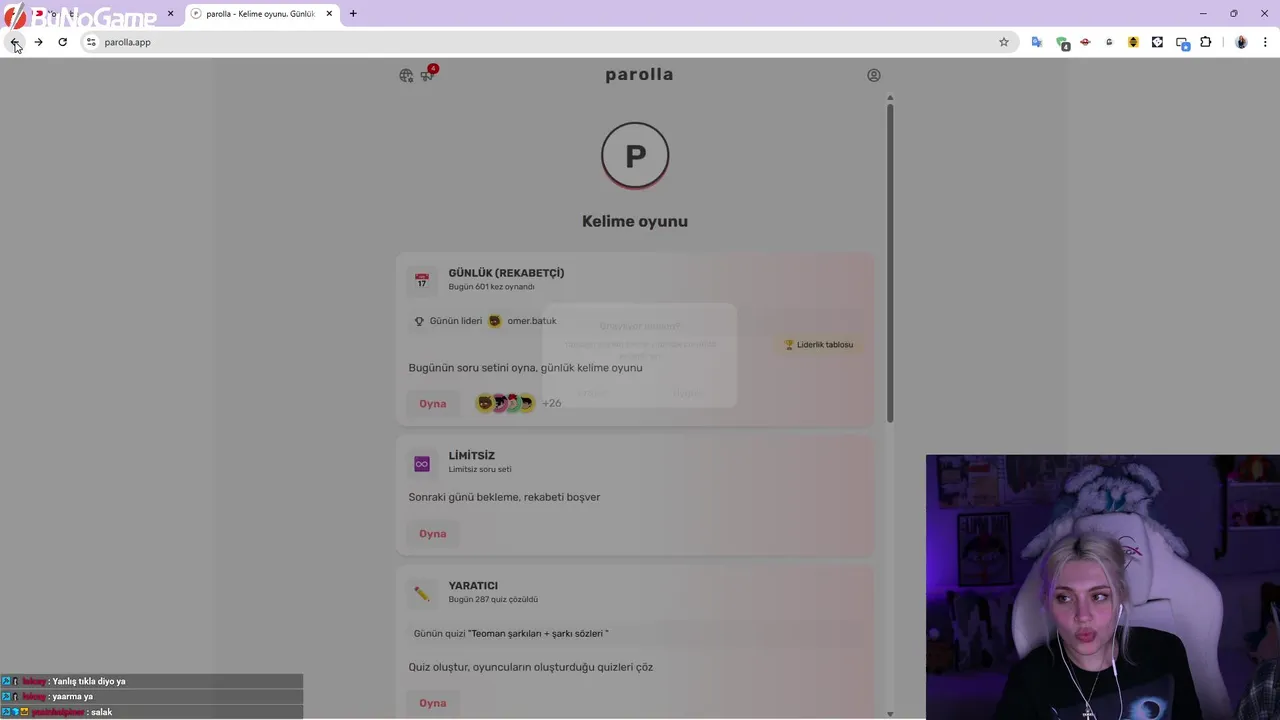Open the Chrome three-dot menu
Screen dimensions: 1280x720
click(x=1265, y=42)
